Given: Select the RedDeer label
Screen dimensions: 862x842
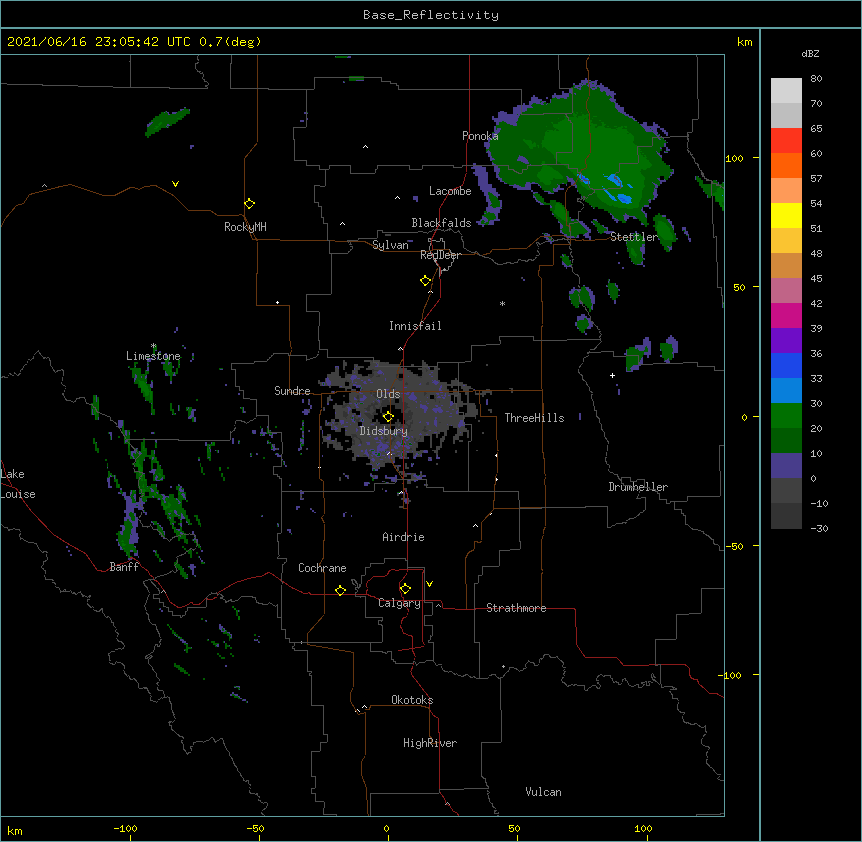Looking at the screenshot, I should 440,255.
